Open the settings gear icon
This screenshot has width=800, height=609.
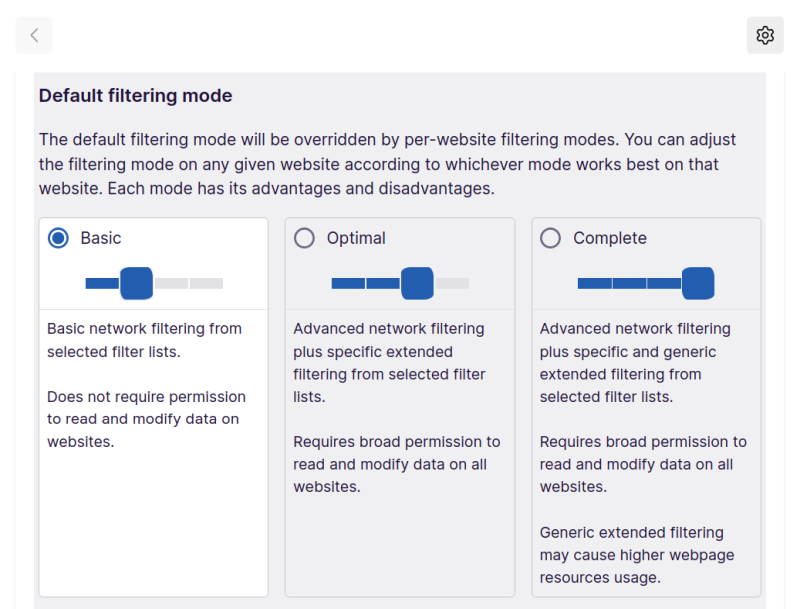[765, 35]
